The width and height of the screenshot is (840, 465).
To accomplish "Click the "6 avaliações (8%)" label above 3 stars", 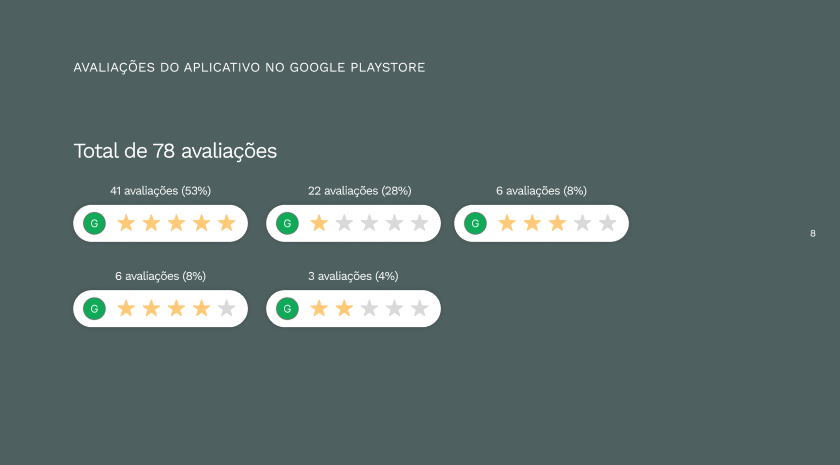I will click(x=541, y=190).
